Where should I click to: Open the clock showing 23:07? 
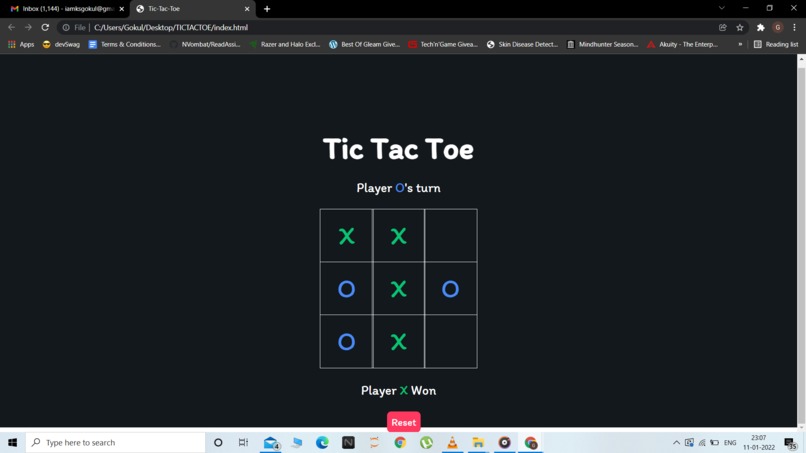pyautogui.click(x=759, y=442)
